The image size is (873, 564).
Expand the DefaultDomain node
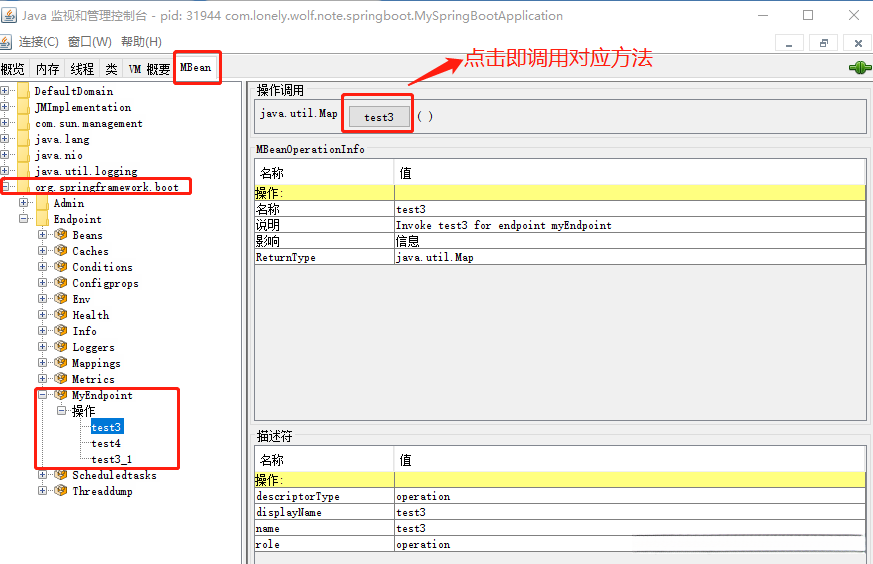click(x=4, y=90)
